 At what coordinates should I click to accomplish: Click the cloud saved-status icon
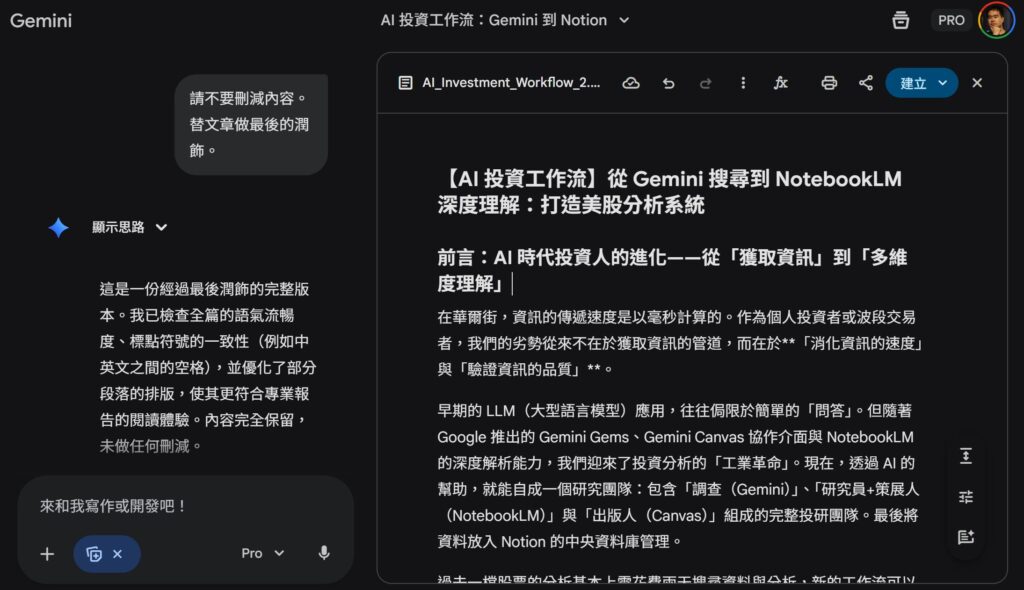pos(631,83)
